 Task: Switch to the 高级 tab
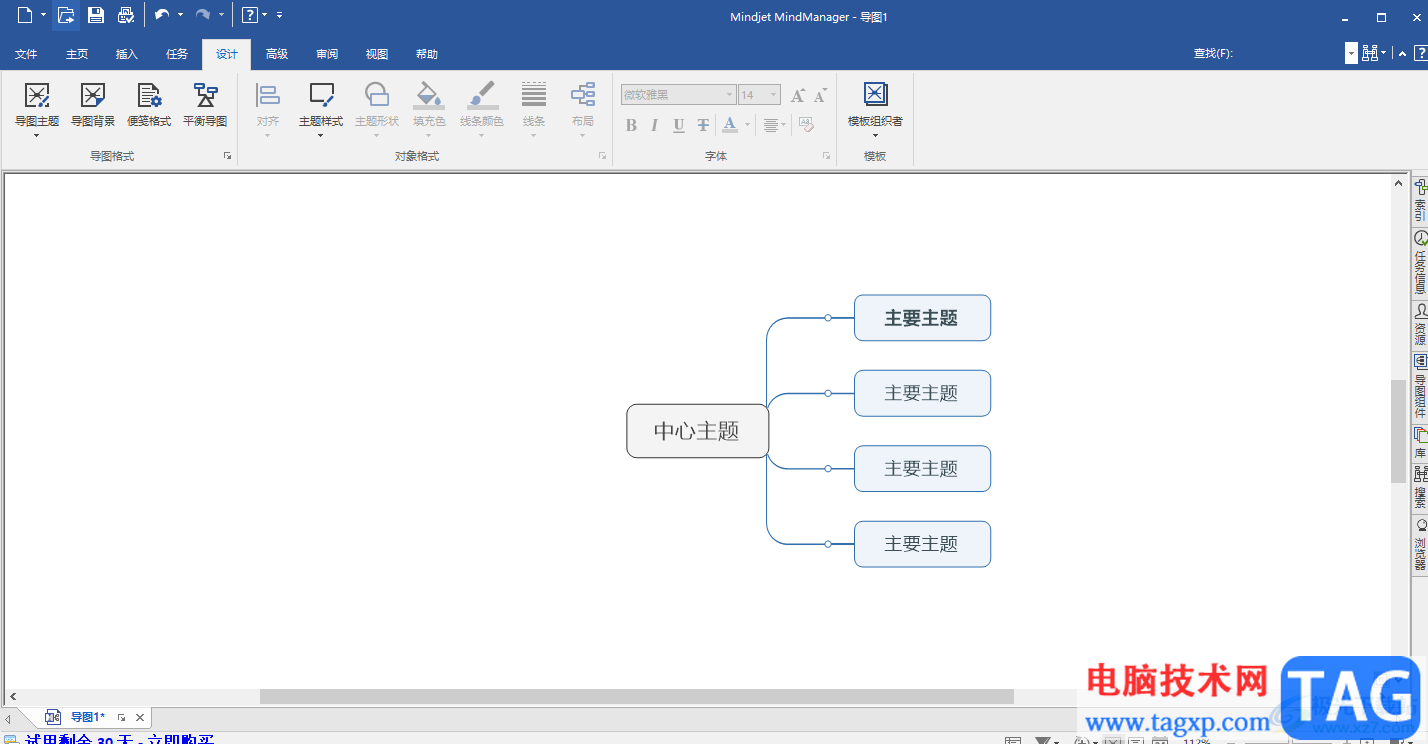click(277, 54)
